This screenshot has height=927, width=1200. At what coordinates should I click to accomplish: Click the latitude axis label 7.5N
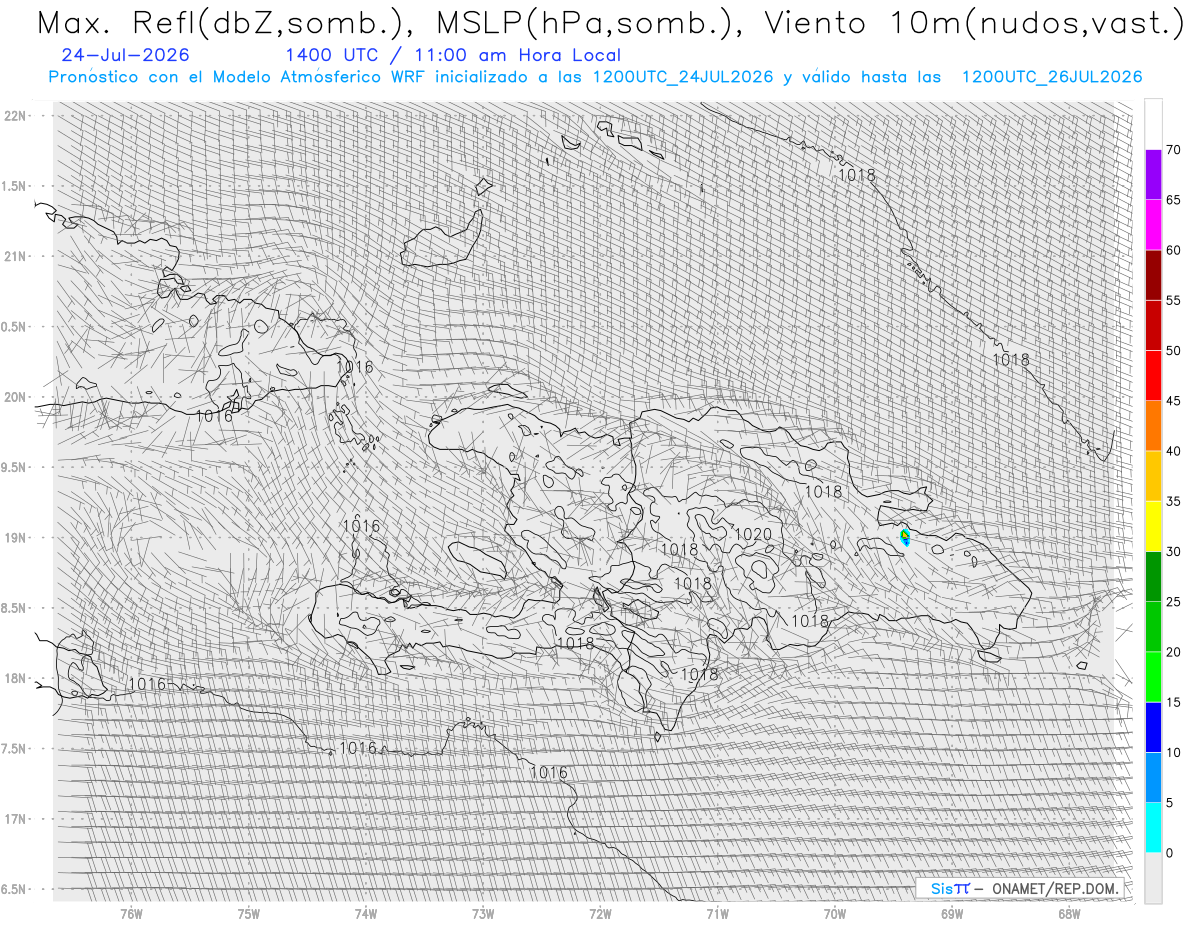14,749
